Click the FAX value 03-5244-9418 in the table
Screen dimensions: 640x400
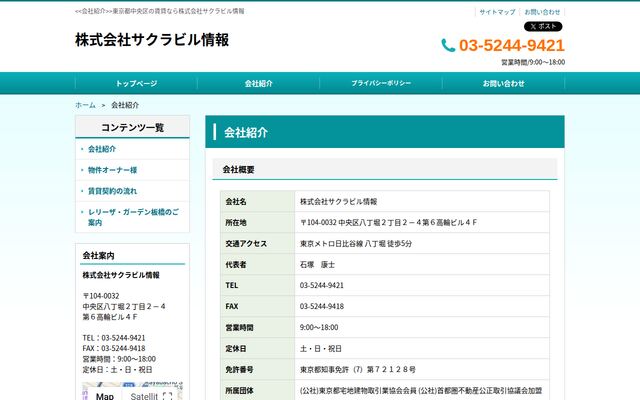322,306
